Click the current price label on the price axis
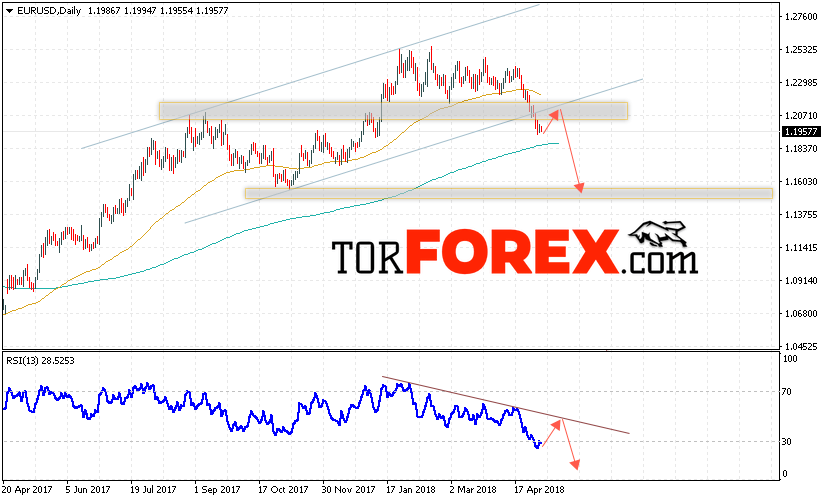Viewport: 822px width, 501px height. [801, 132]
